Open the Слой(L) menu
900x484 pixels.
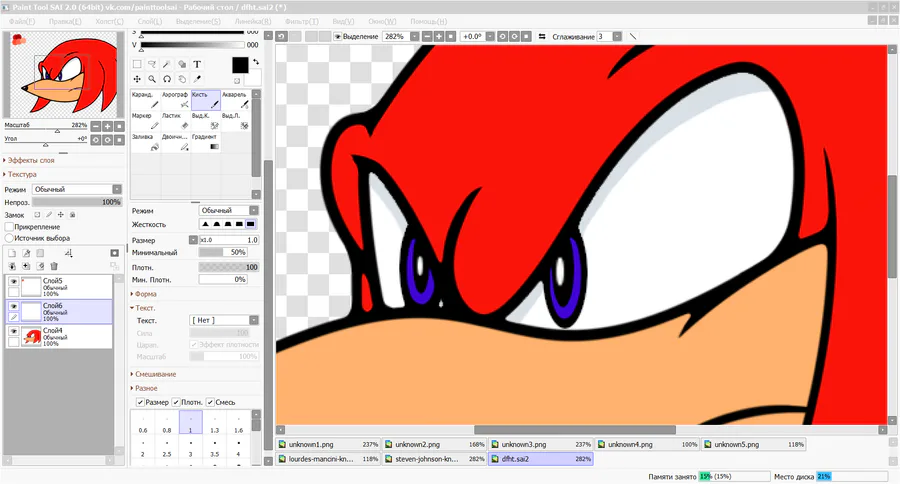click(149, 21)
